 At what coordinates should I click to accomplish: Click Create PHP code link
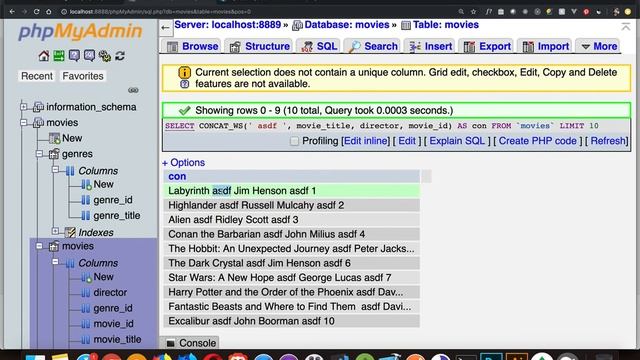[x=538, y=141]
